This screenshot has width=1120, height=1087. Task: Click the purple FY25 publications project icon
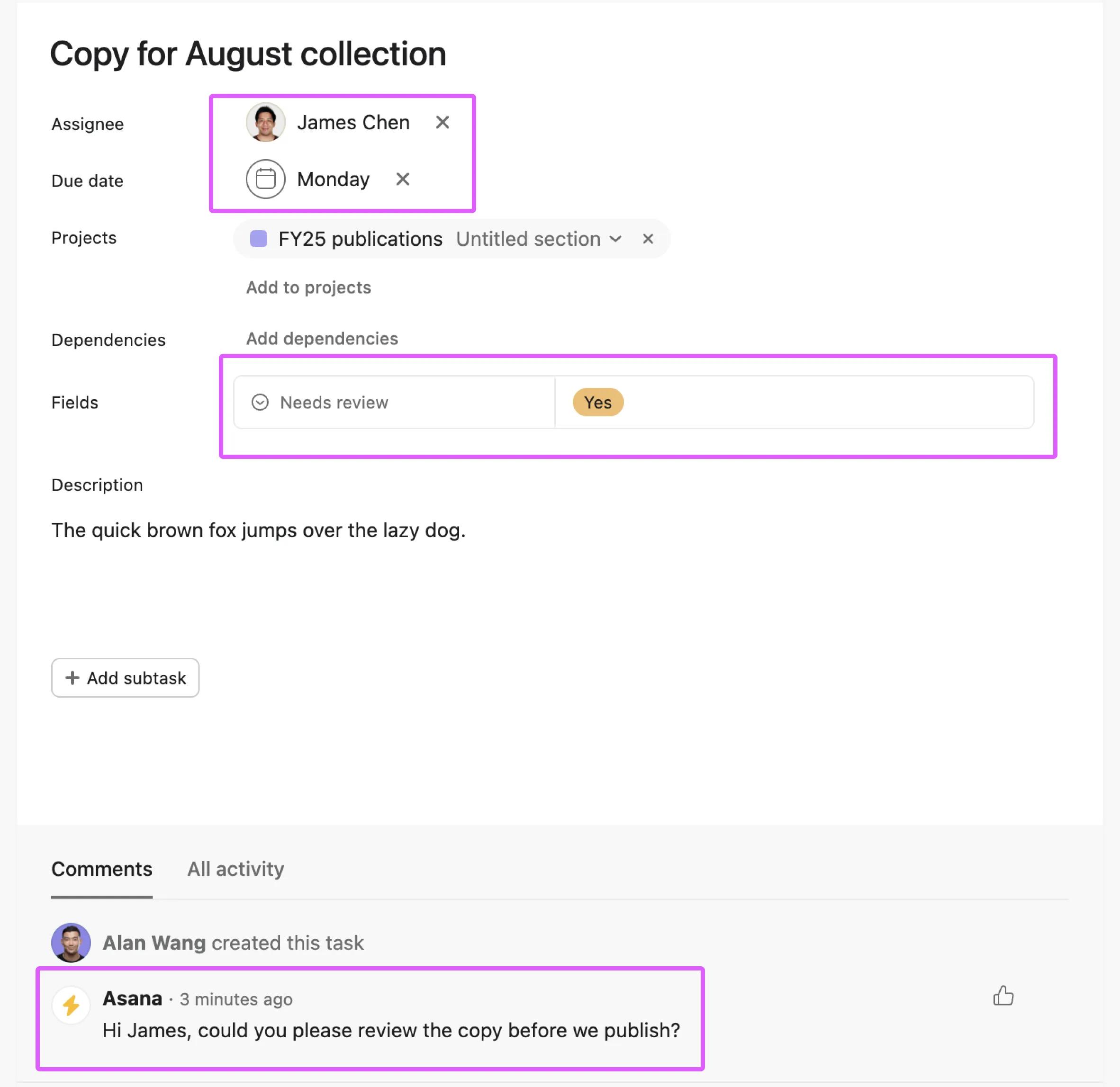(x=259, y=239)
